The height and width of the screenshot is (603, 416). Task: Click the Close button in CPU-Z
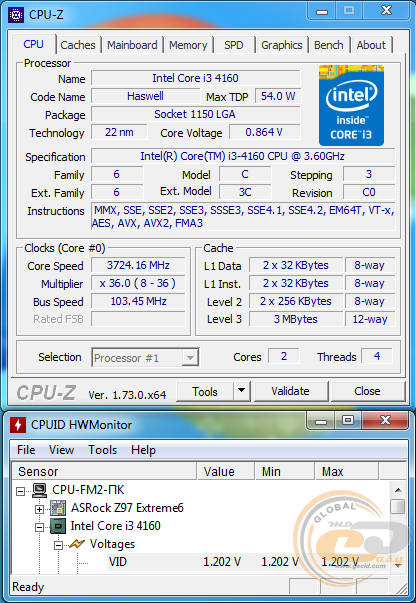click(368, 391)
